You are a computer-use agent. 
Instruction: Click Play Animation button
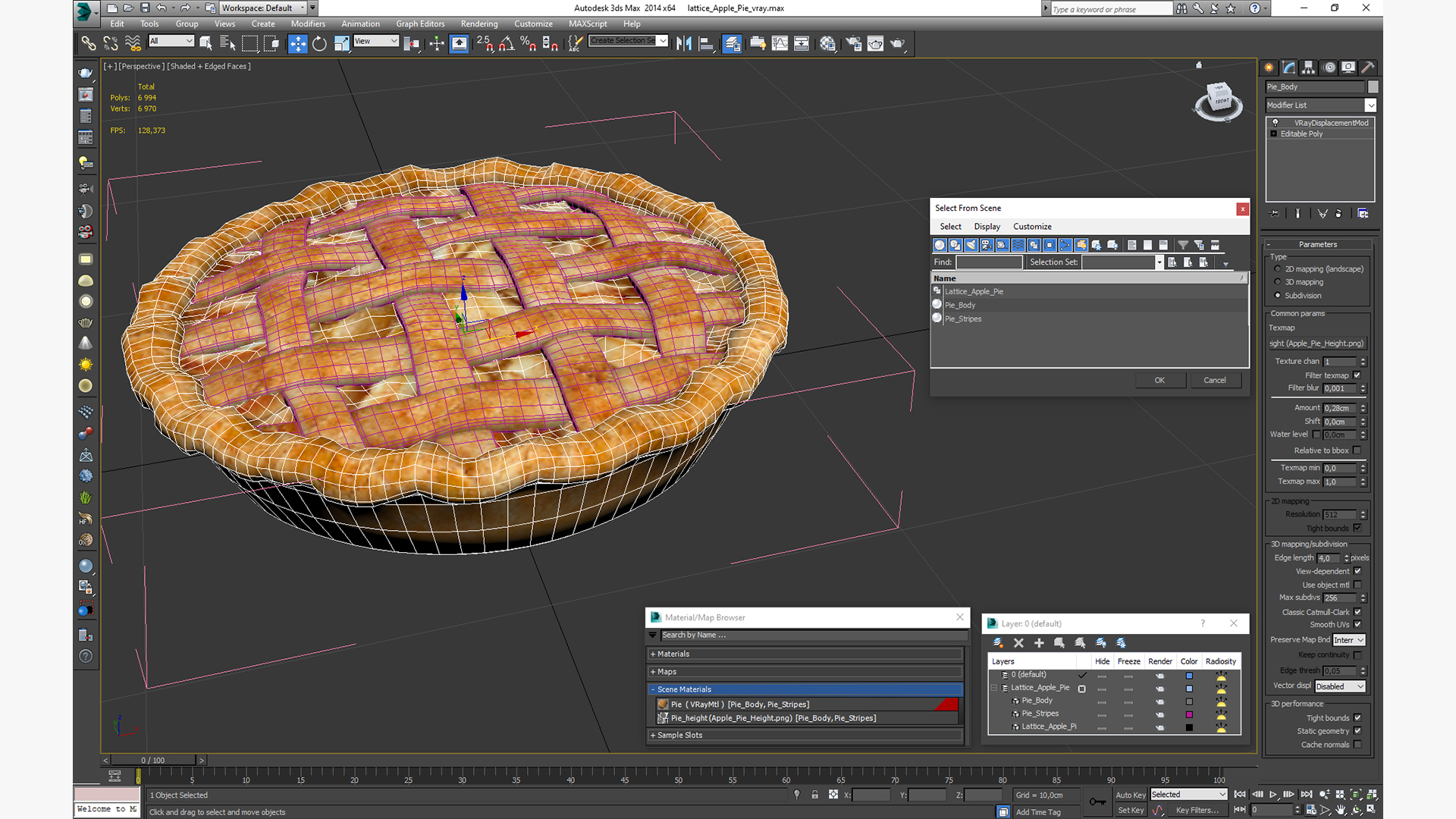tap(1273, 794)
